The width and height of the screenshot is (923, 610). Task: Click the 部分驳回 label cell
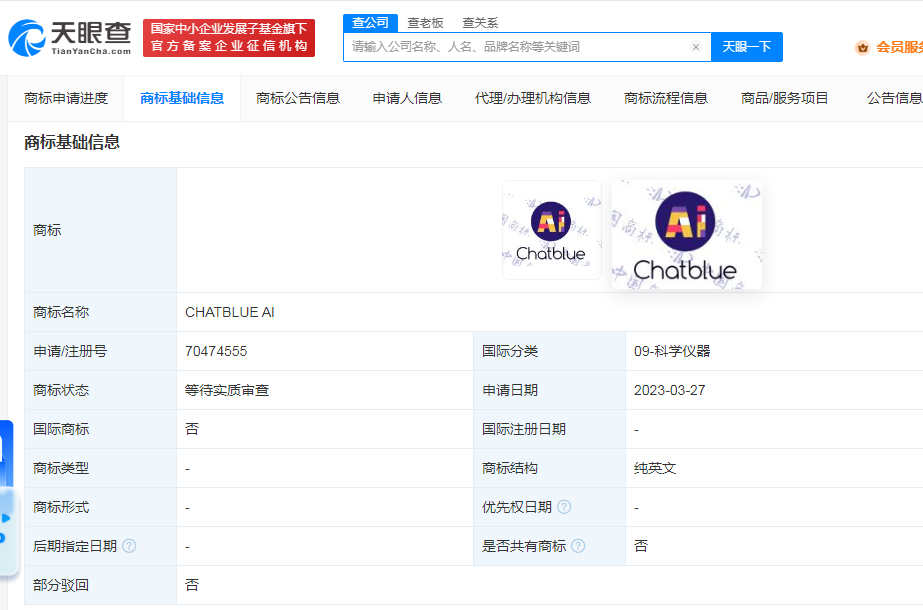pos(101,585)
